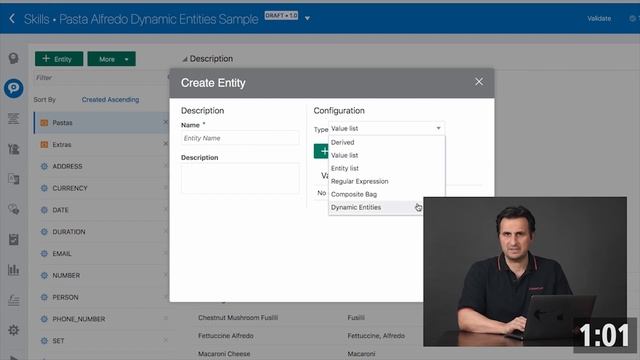The width and height of the screenshot is (640, 360).
Task: Select the DURATION system entity
Action: [101, 231]
